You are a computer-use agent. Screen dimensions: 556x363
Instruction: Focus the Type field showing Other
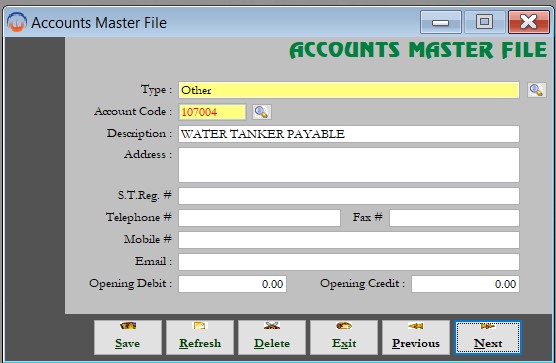349,90
